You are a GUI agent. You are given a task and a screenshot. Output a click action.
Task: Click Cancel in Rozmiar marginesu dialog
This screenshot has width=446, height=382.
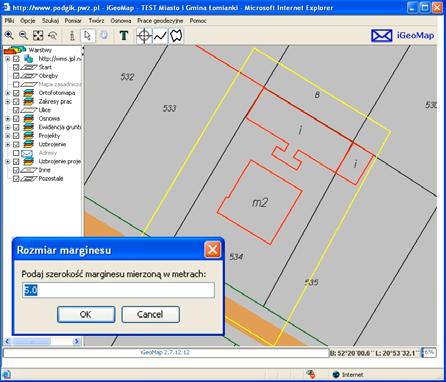(x=150, y=314)
